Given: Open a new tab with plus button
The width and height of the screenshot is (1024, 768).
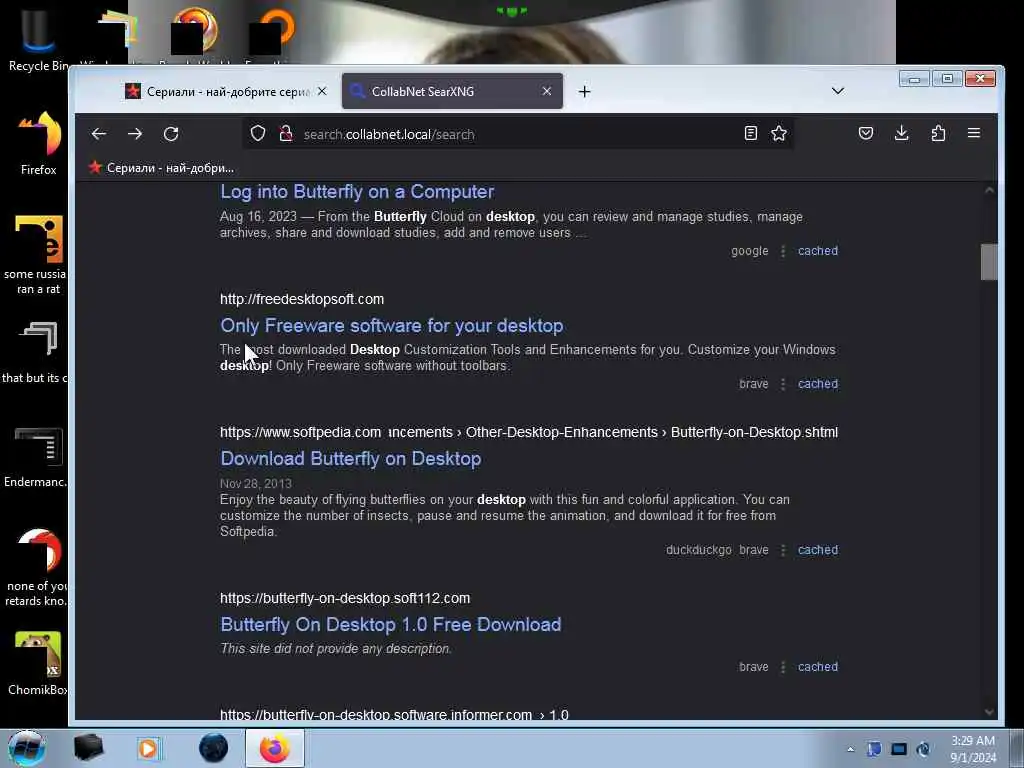Looking at the screenshot, I should point(584,92).
